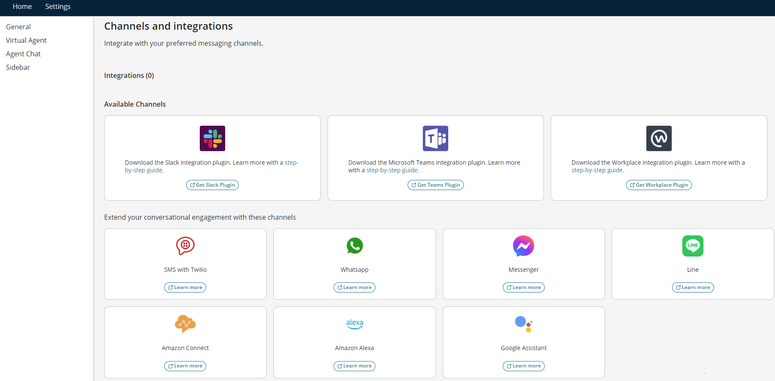The width and height of the screenshot is (775, 381).
Task: Click Learn more under Amazon Connect
Action: (x=185, y=366)
